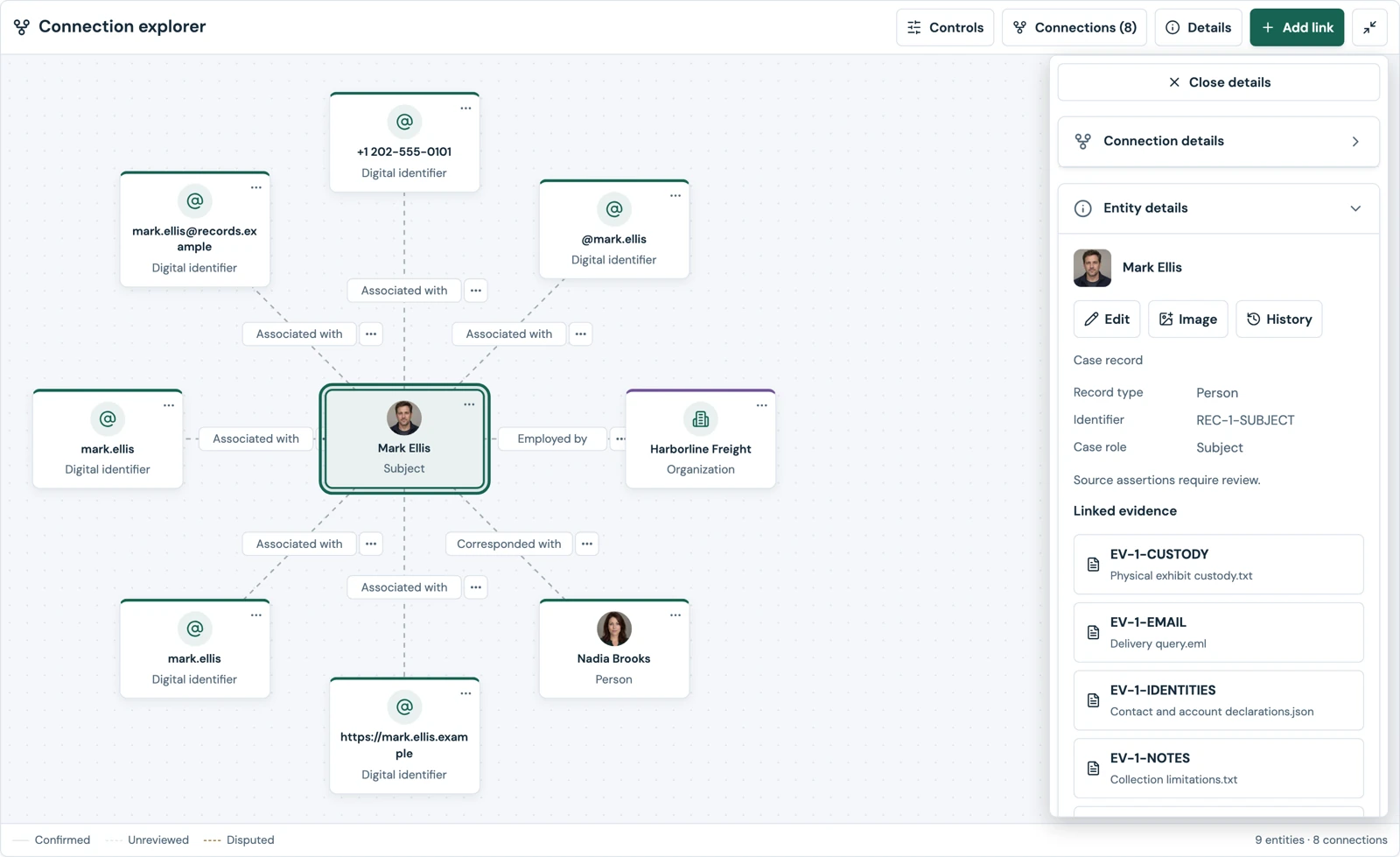Select the Harborline Freight organization node
Screen dimensions: 1400x857
[x=701, y=439]
